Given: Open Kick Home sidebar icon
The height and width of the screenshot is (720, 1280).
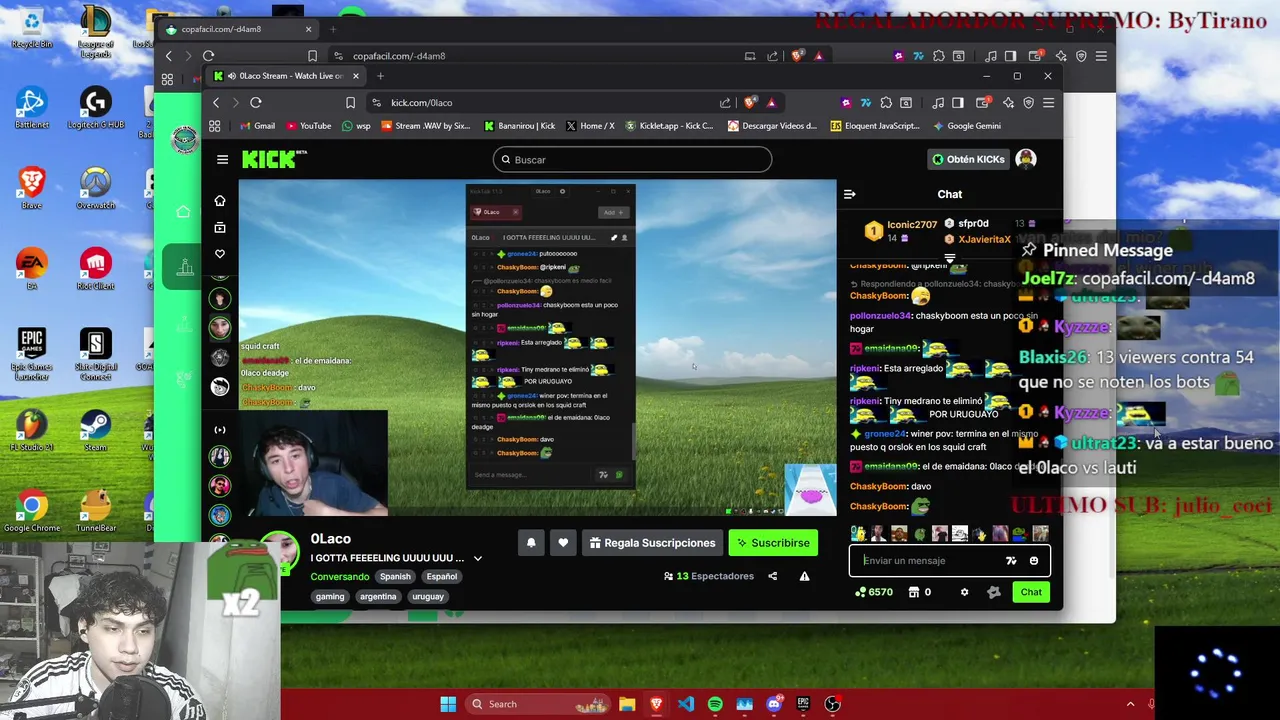Looking at the screenshot, I should [220, 201].
